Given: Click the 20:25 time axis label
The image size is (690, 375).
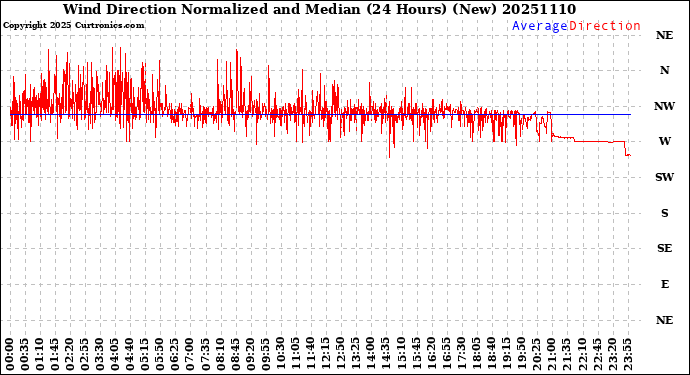Looking at the screenshot, I should [536, 355].
